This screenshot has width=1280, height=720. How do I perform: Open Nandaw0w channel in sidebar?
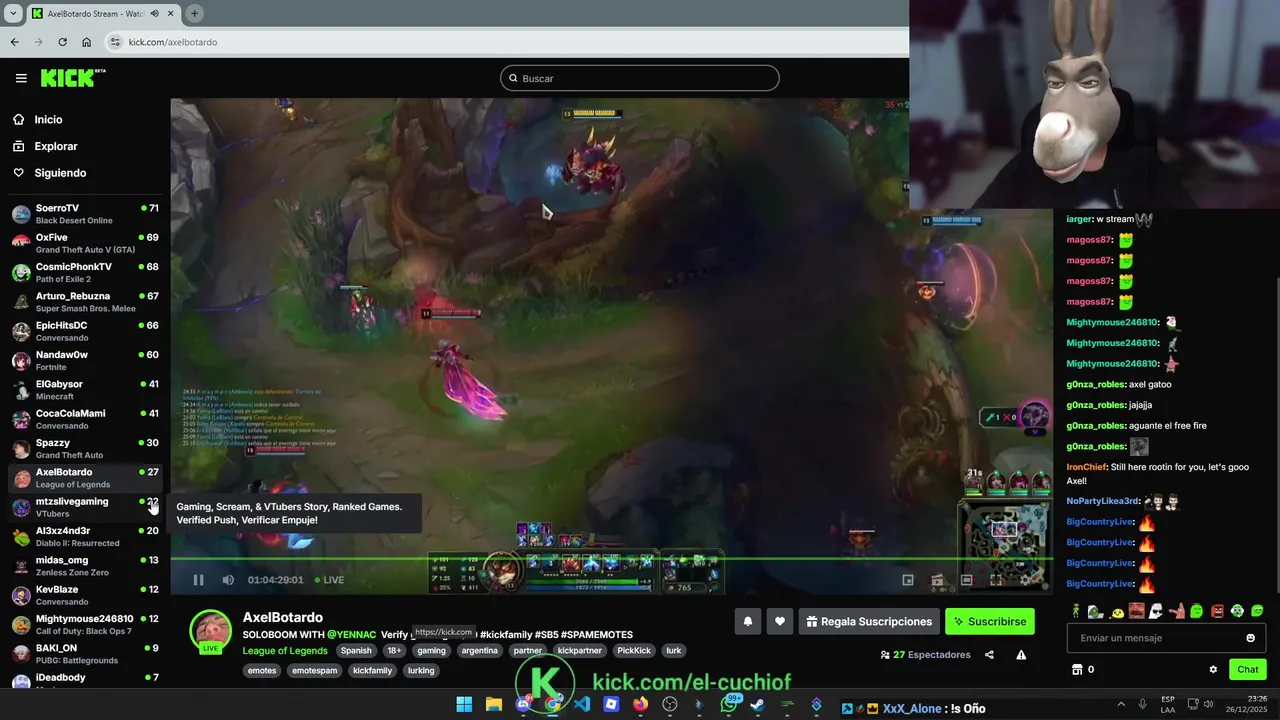tap(85, 360)
